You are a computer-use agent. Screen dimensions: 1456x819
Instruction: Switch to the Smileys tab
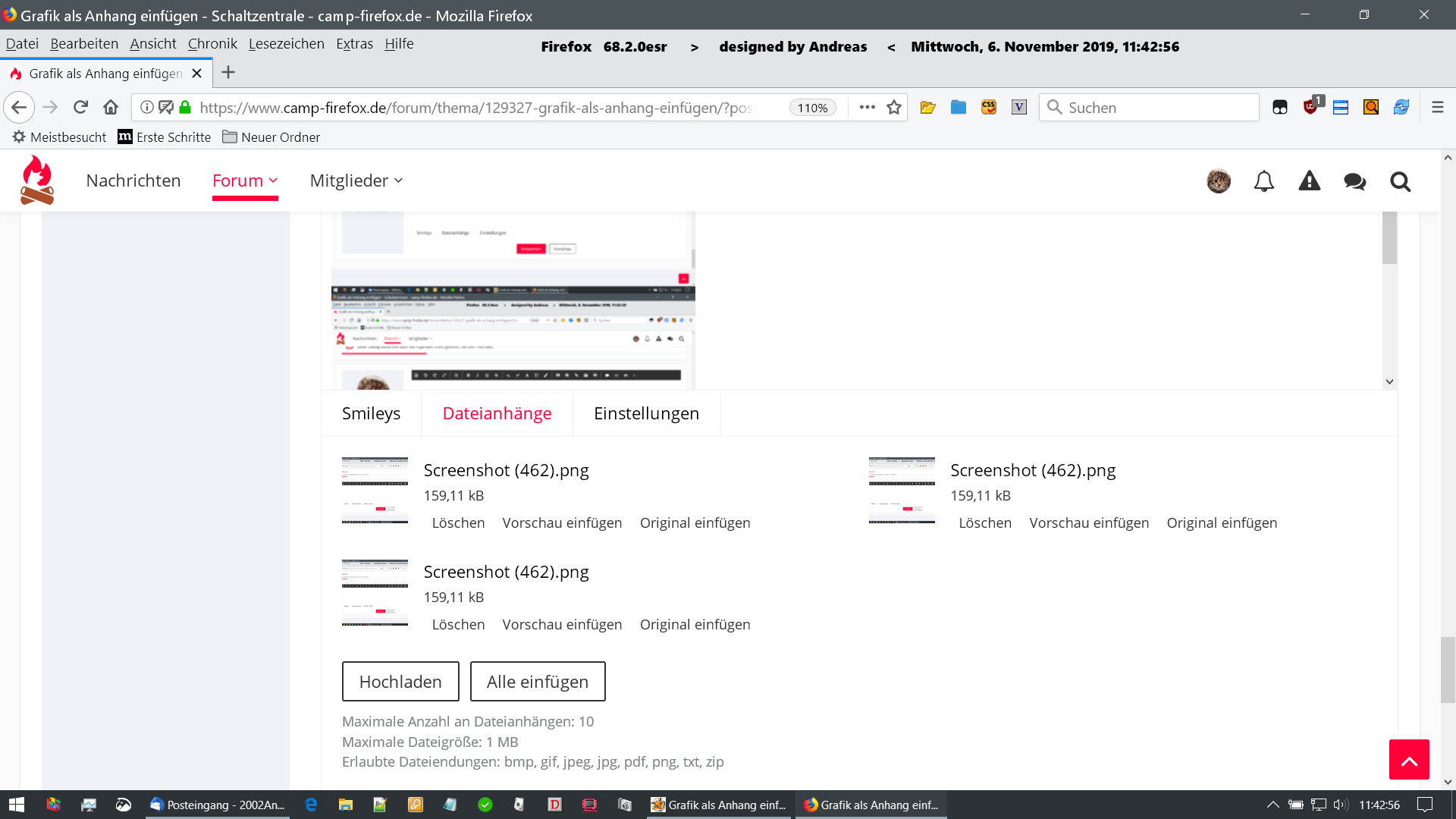coord(371,413)
